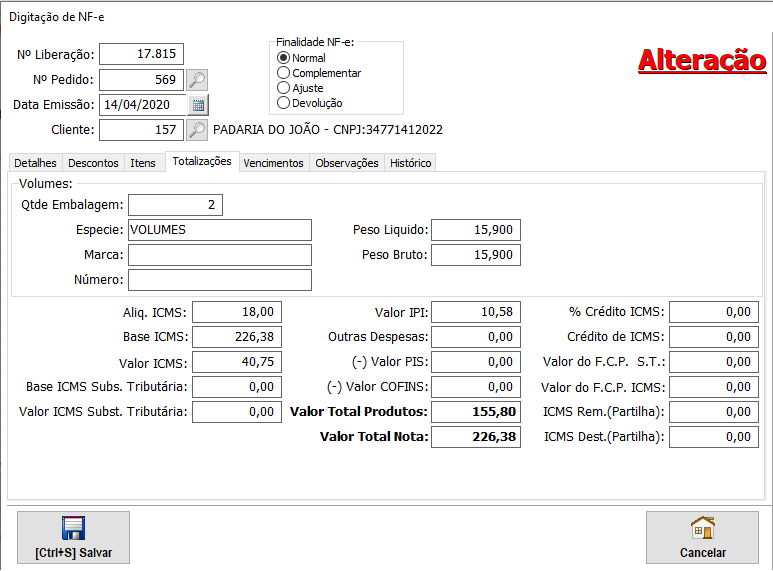This screenshot has width=773, height=571.
Task: Click the empty Marca text field
Action: [219, 255]
